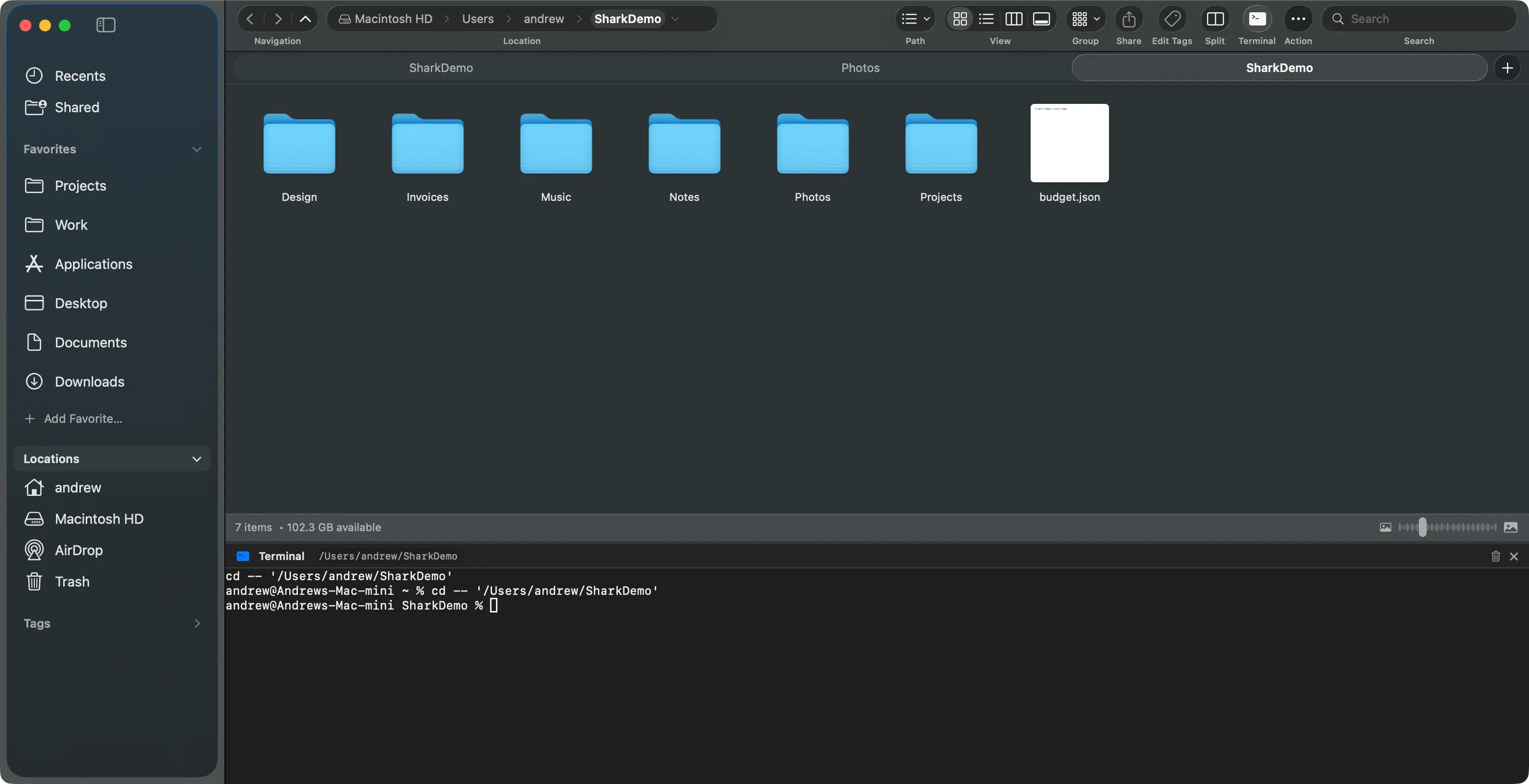
Task: Switch to list view
Action: (986, 19)
